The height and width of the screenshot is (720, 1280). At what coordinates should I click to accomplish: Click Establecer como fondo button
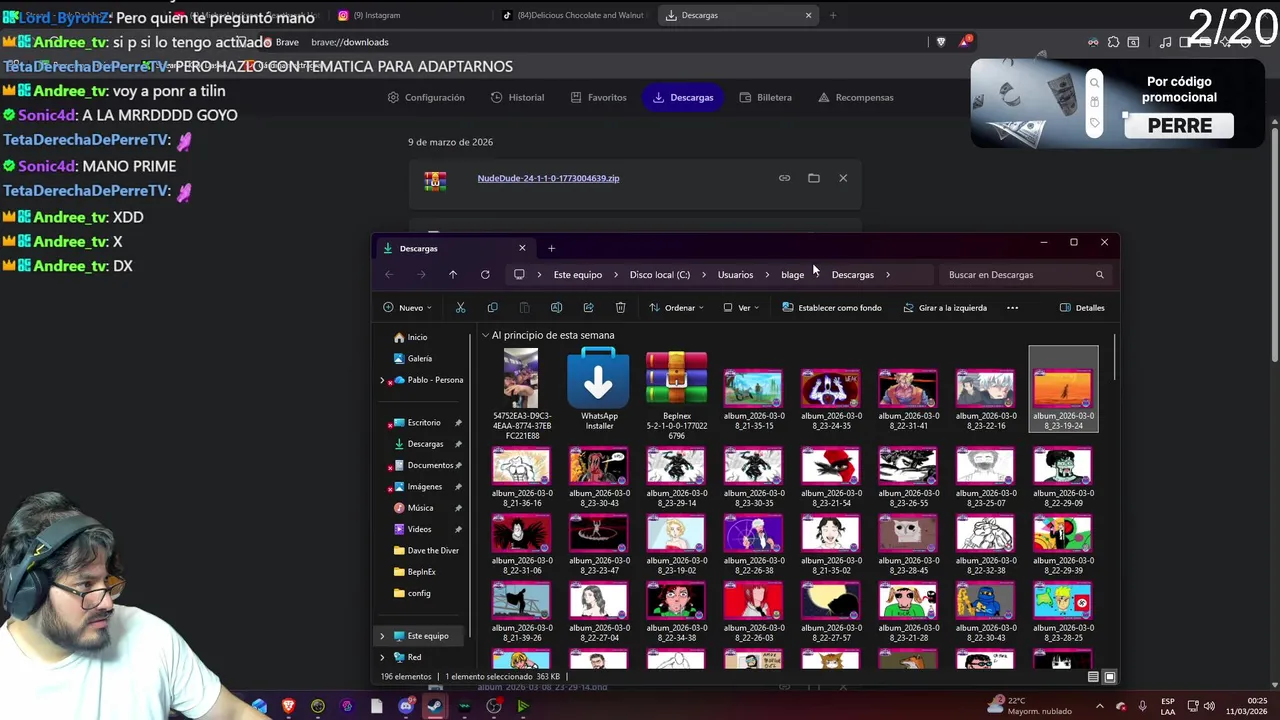832,308
